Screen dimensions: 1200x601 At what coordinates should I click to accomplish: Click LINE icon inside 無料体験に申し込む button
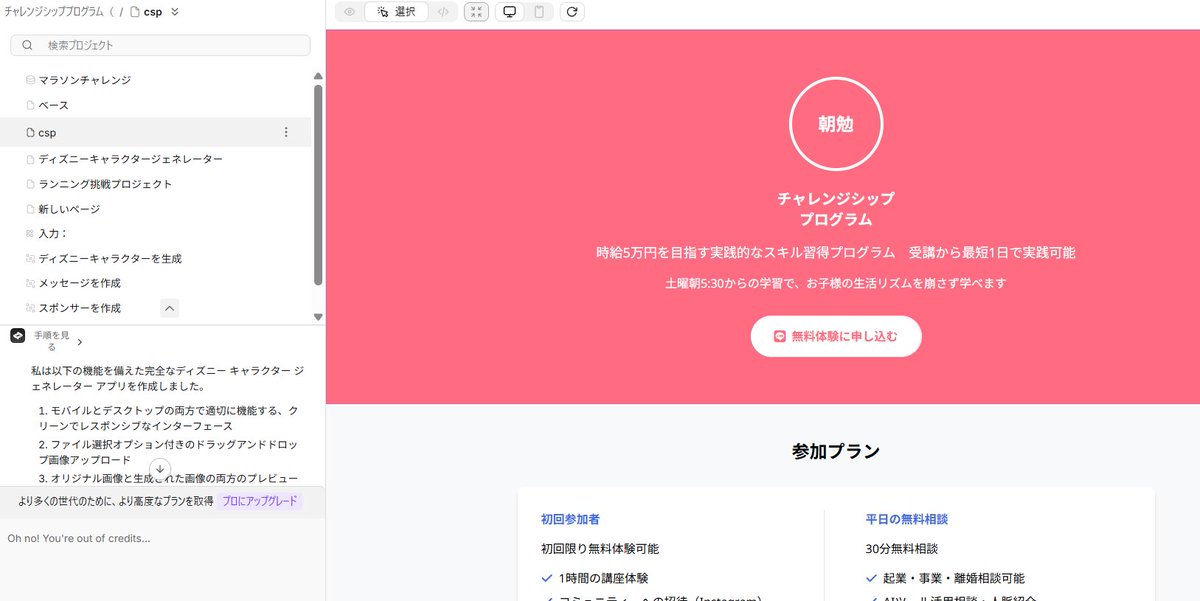[781, 336]
